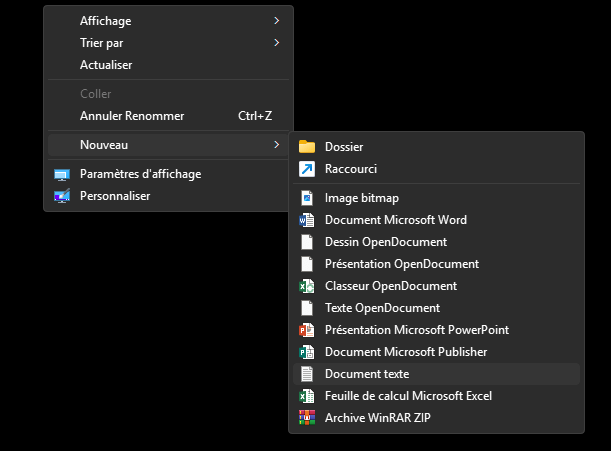611x451 pixels.
Task: Expand the Affichage submenu arrow
Action: point(277,21)
